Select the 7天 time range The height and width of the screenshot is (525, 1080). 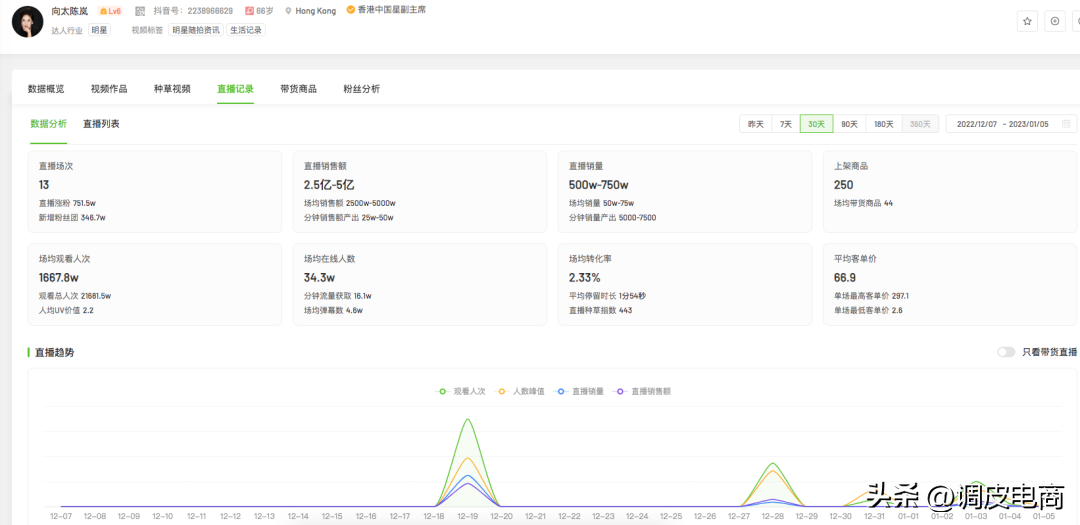pyautogui.click(x=785, y=124)
